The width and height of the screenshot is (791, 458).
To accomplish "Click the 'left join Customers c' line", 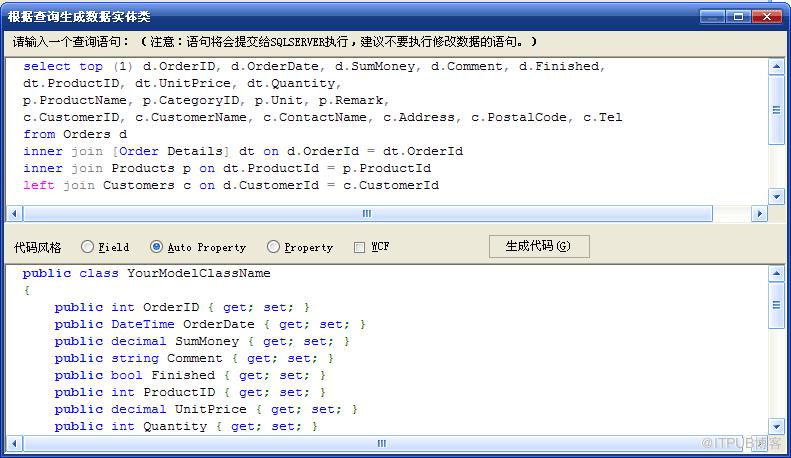I will point(231,185).
